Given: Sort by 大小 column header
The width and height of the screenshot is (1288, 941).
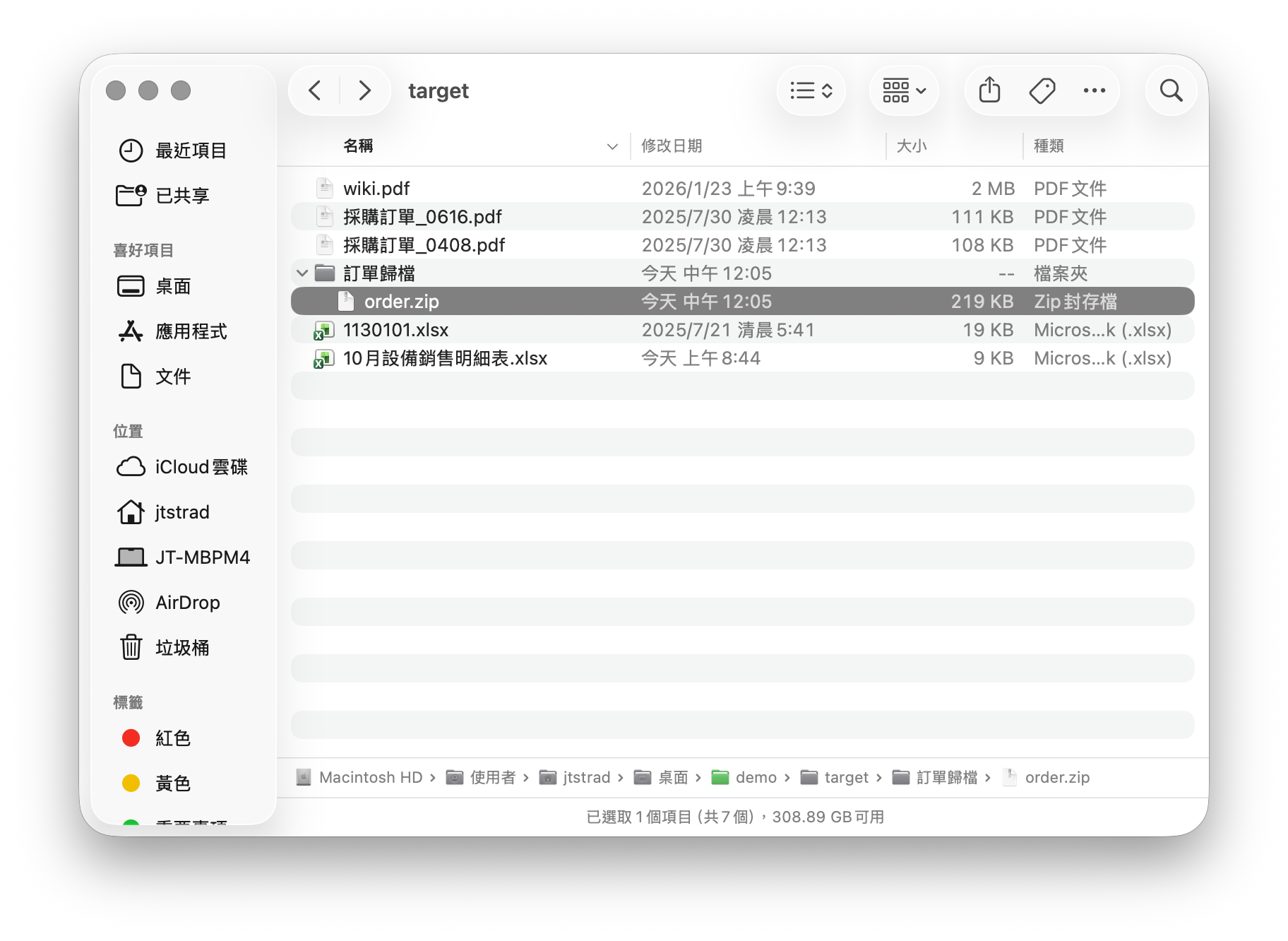Looking at the screenshot, I should point(911,146).
